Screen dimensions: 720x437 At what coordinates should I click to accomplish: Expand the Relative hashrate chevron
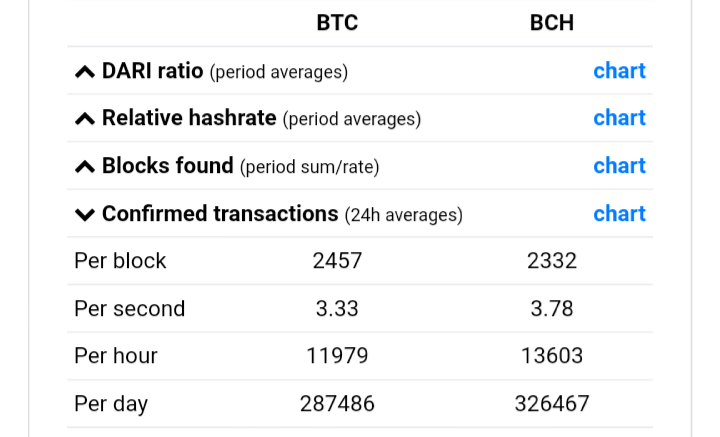(x=85, y=119)
